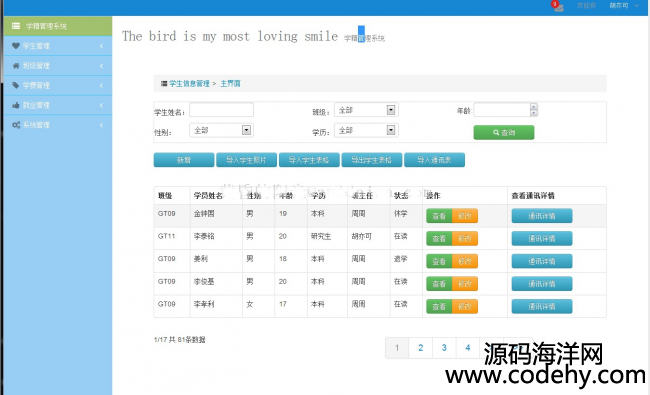The height and width of the screenshot is (395, 650).
Task: Click the list icon in breadcrumb bar
Action: [164, 84]
